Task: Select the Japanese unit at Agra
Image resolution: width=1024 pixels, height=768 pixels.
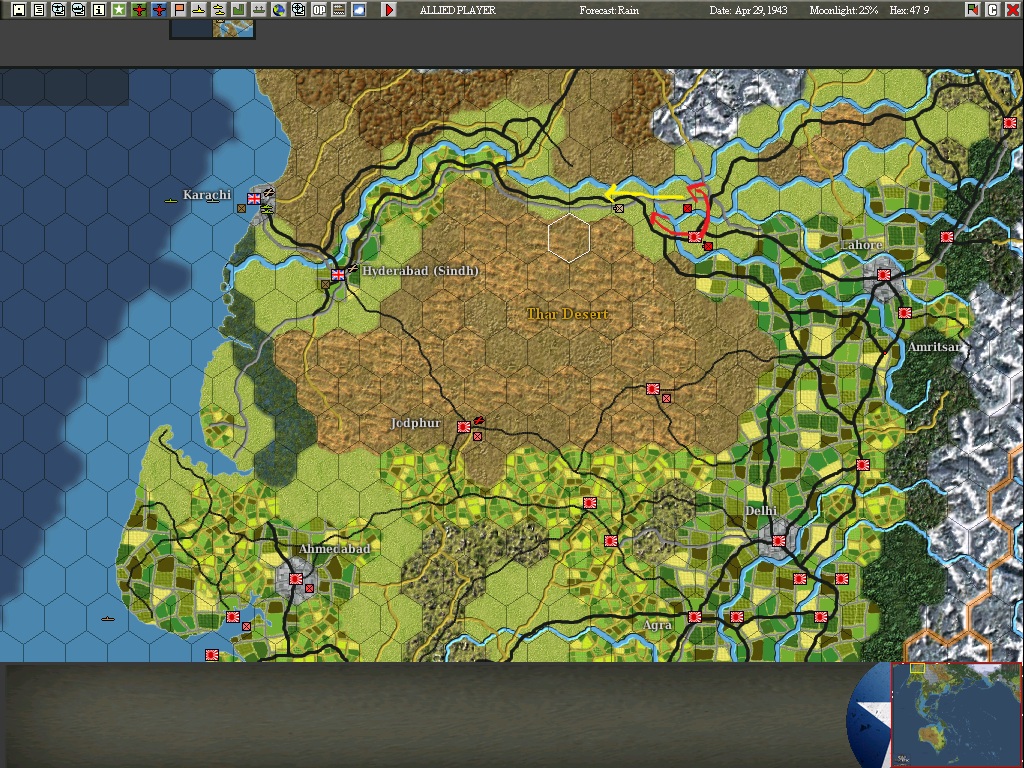Action: point(695,617)
